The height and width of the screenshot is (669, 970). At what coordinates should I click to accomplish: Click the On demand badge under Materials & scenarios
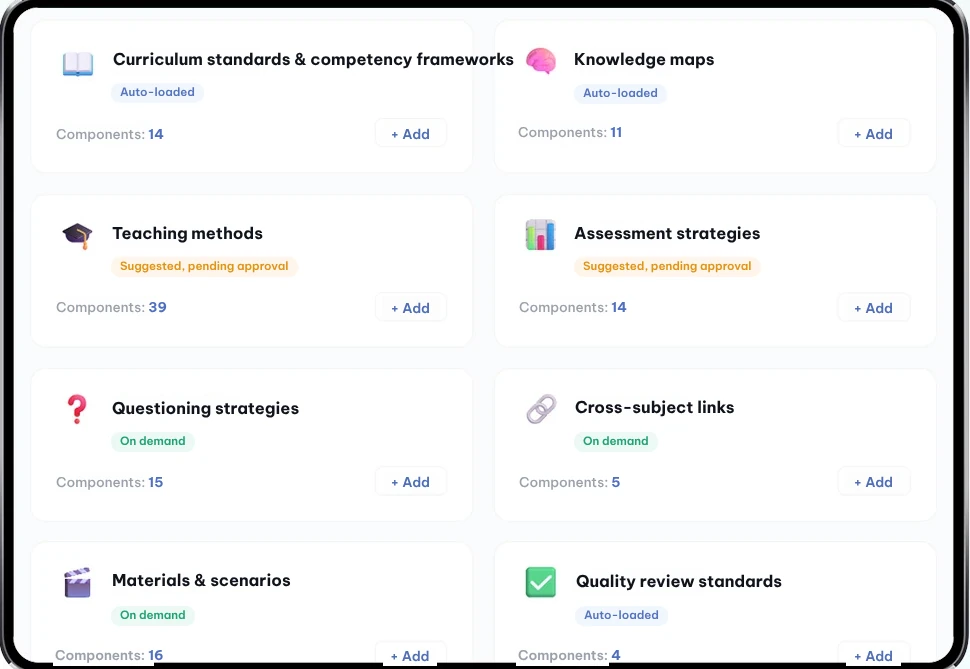(x=153, y=615)
